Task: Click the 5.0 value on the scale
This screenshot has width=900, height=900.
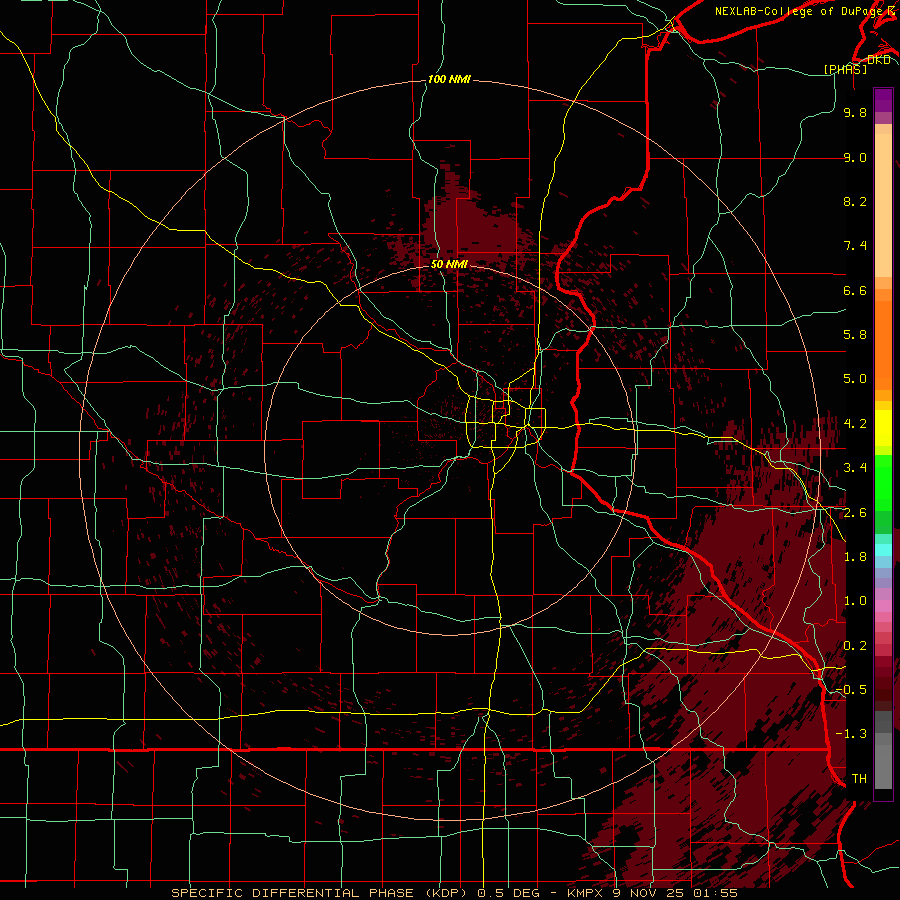Action: click(855, 379)
